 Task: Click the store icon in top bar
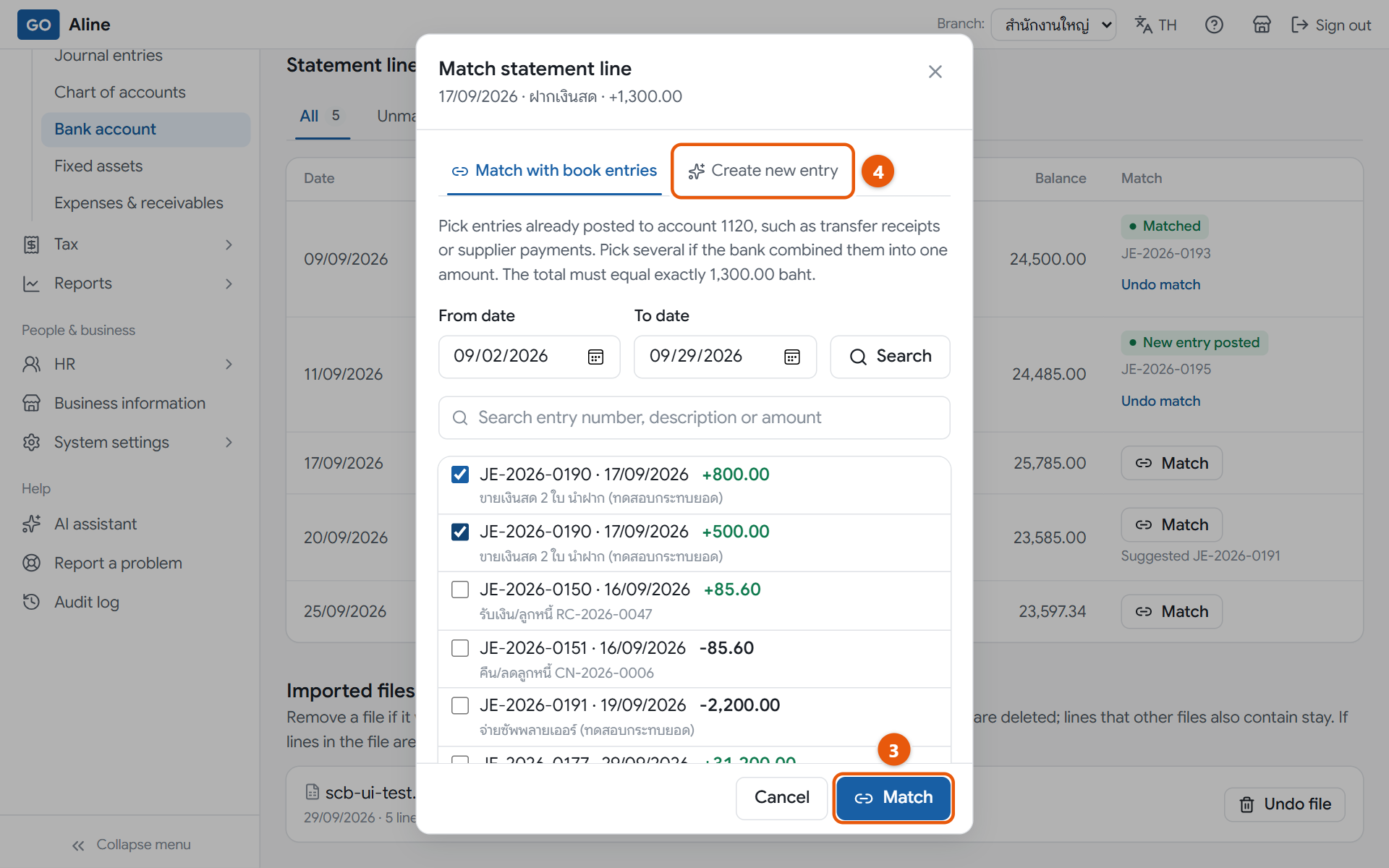click(1262, 25)
